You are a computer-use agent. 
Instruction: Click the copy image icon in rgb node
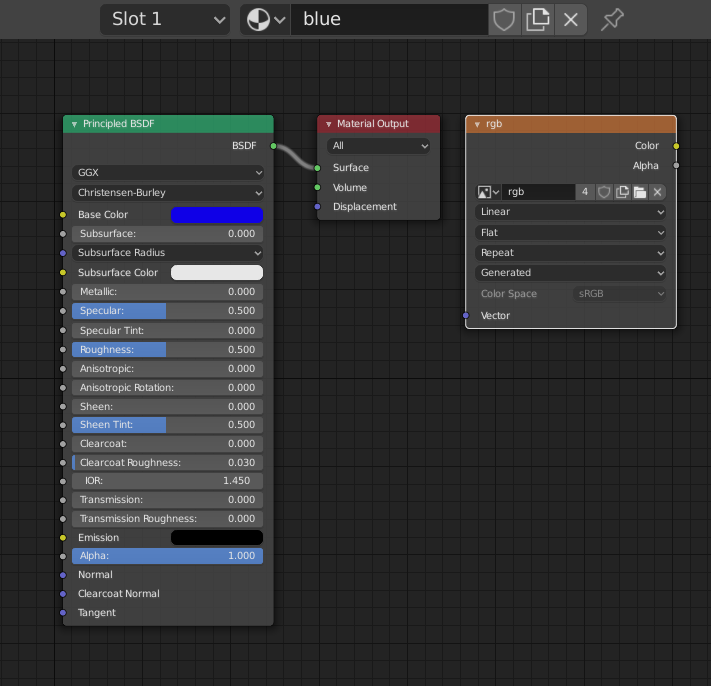point(622,192)
